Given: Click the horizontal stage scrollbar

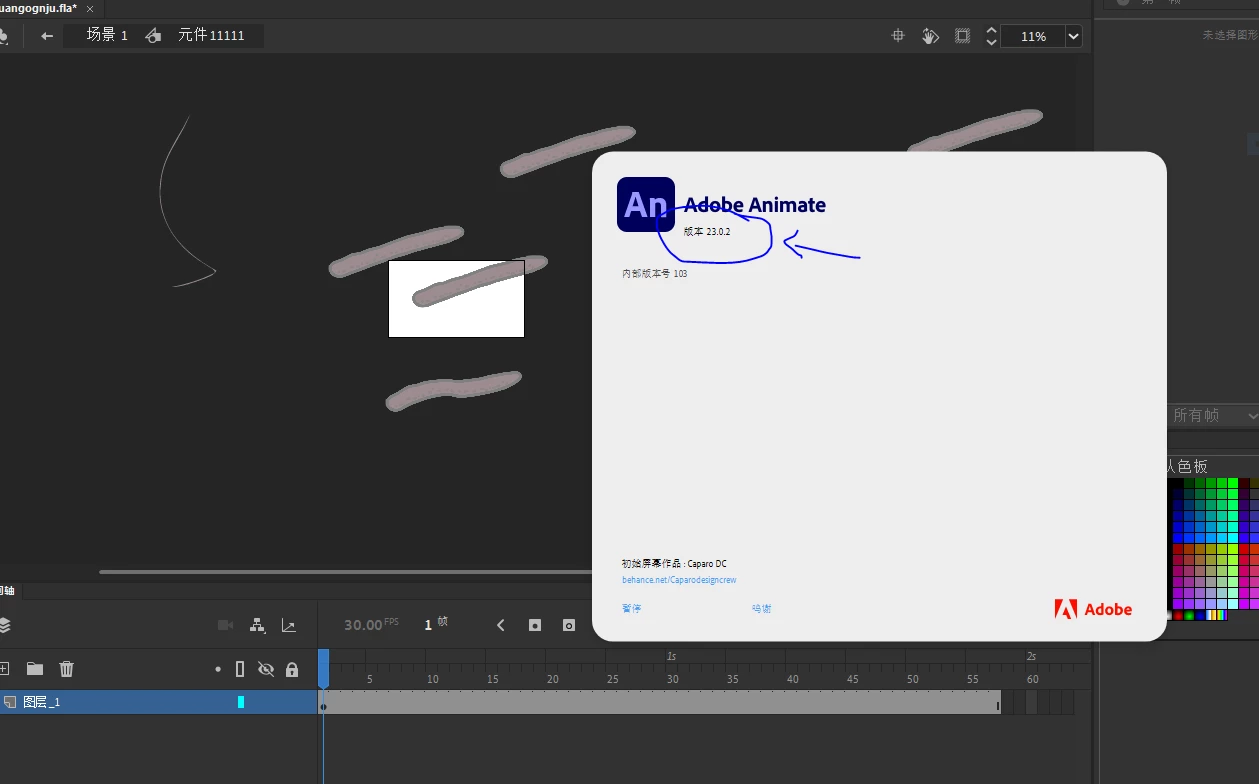Looking at the screenshot, I should pos(345,572).
